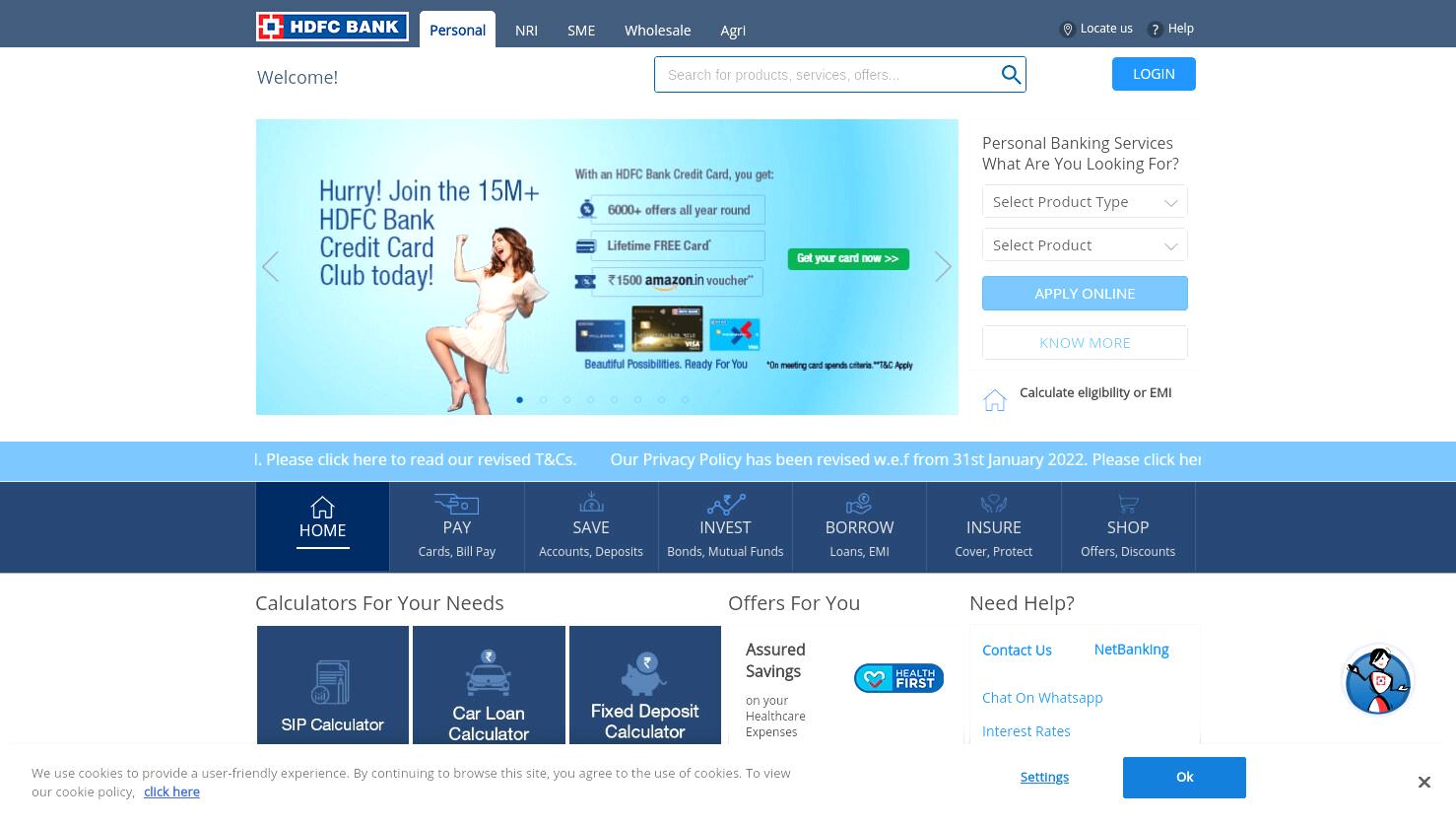The height and width of the screenshot is (825, 1456).
Task: Open the INSURE Cover, Protect menu
Action: [x=994, y=526]
